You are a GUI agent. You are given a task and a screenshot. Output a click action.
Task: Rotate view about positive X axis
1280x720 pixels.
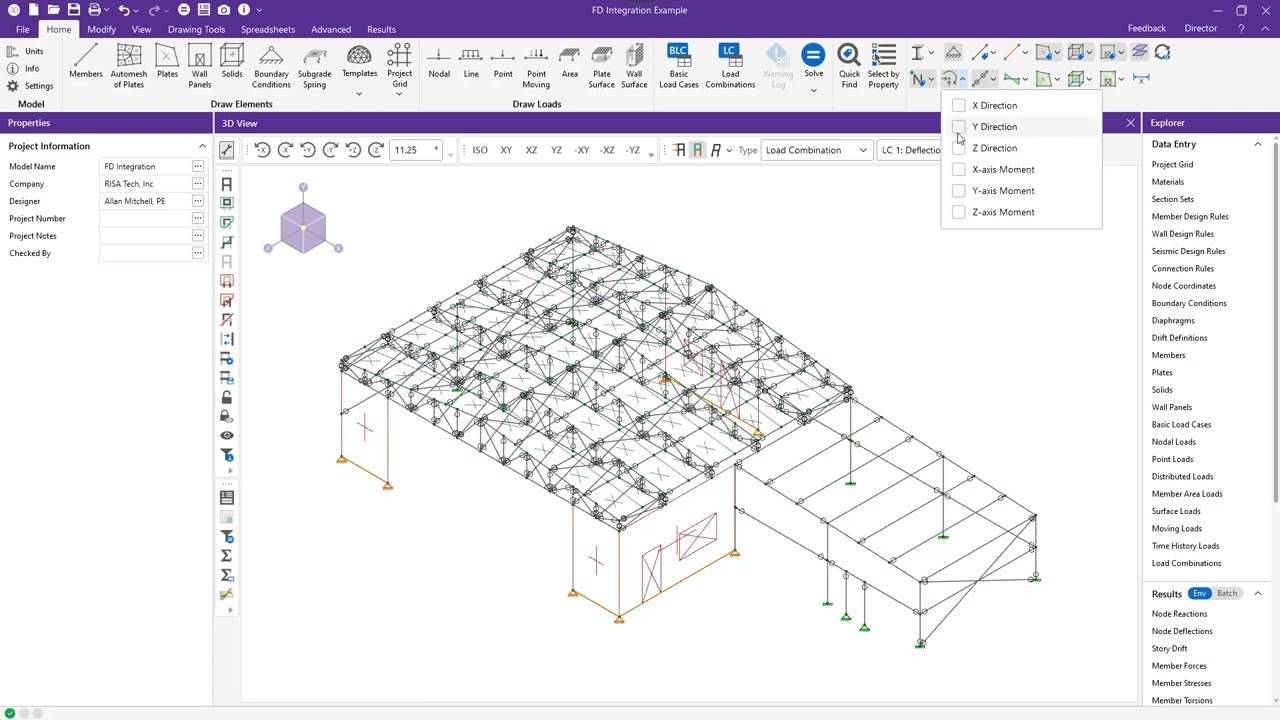pyautogui.click(x=262, y=150)
